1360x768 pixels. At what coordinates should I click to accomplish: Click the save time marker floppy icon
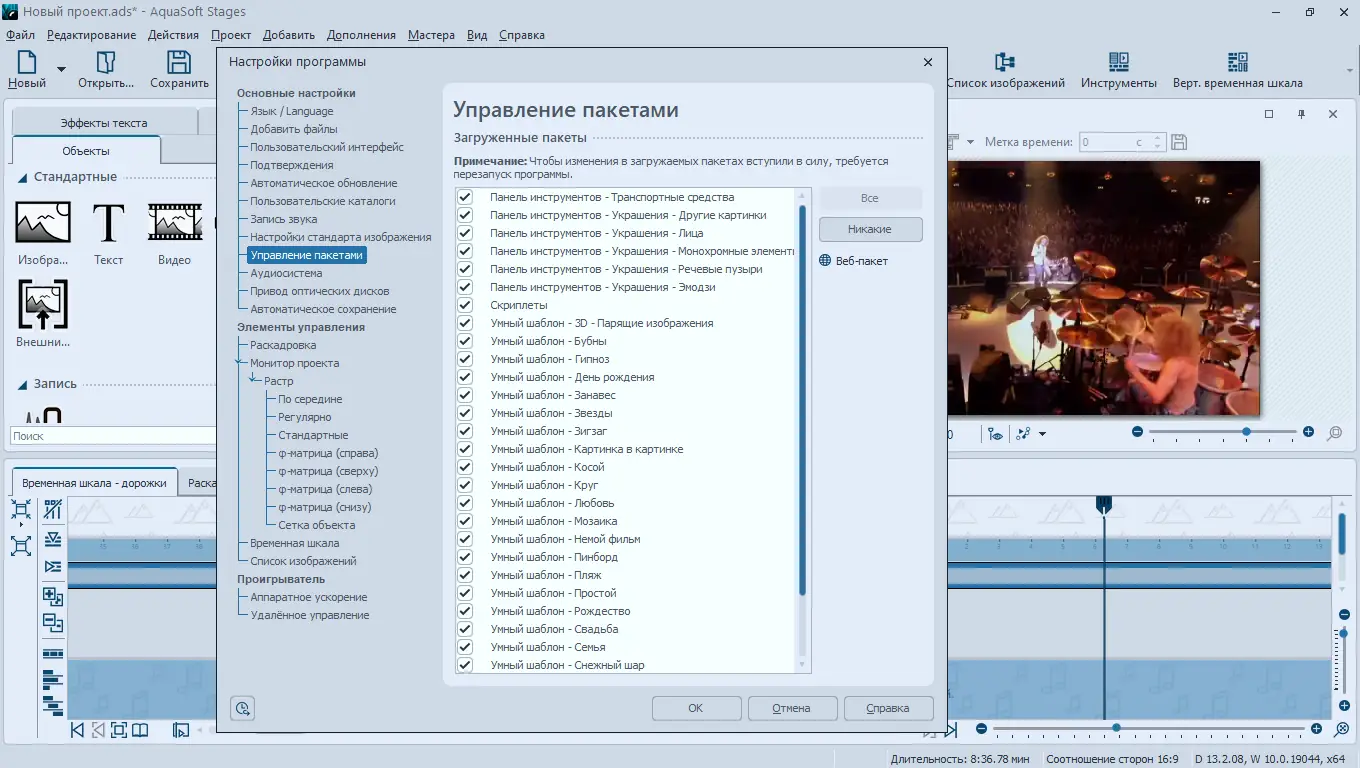point(1179,142)
